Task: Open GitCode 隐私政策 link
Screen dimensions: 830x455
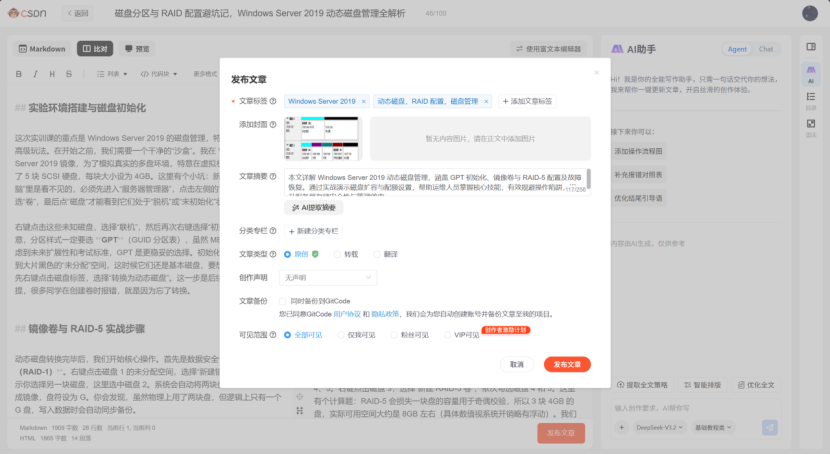Action: [x=385, y=314]
